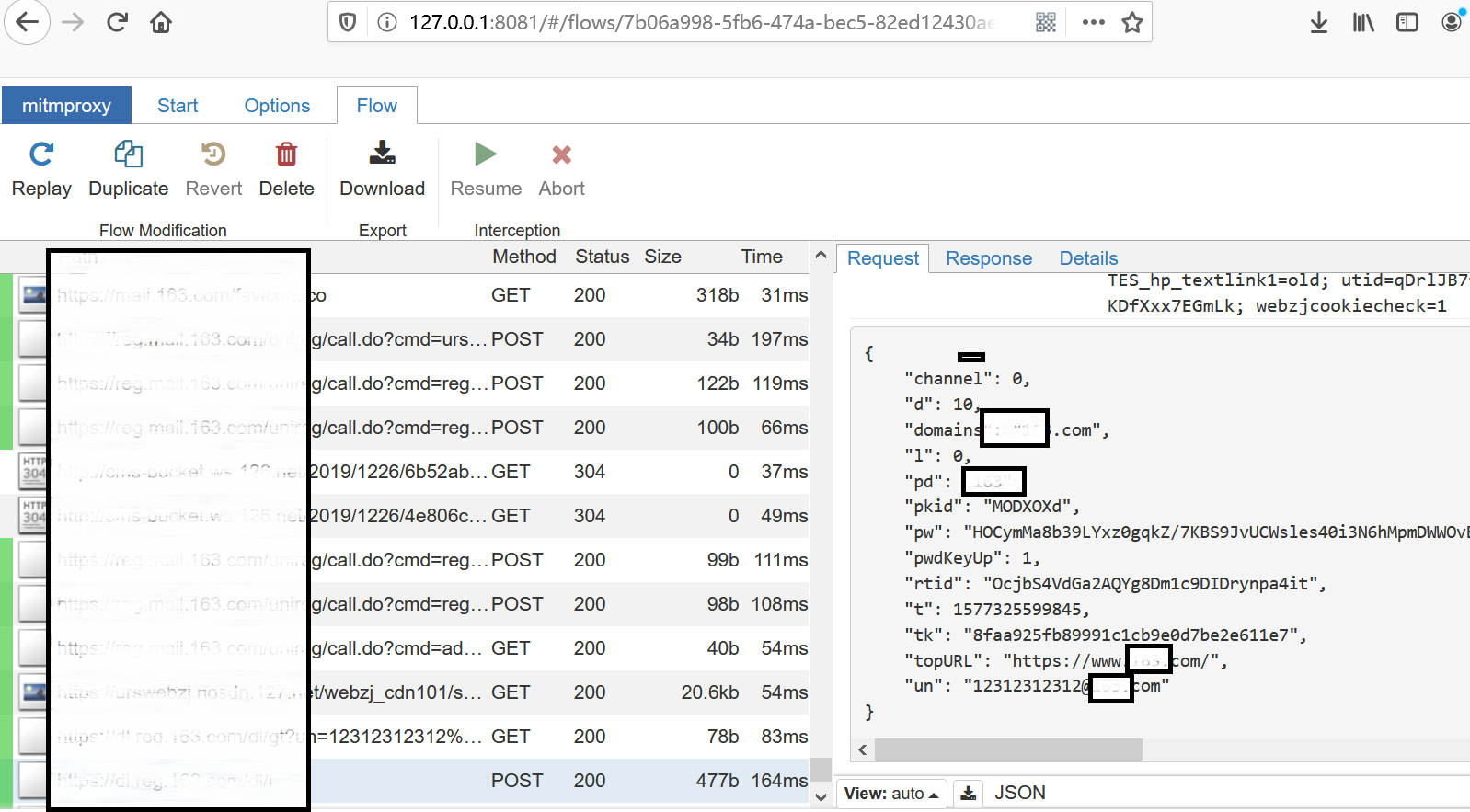Screen dimensions: 1470x812
Task: Reload the page with the refresh icon
Action: point(117,22)
